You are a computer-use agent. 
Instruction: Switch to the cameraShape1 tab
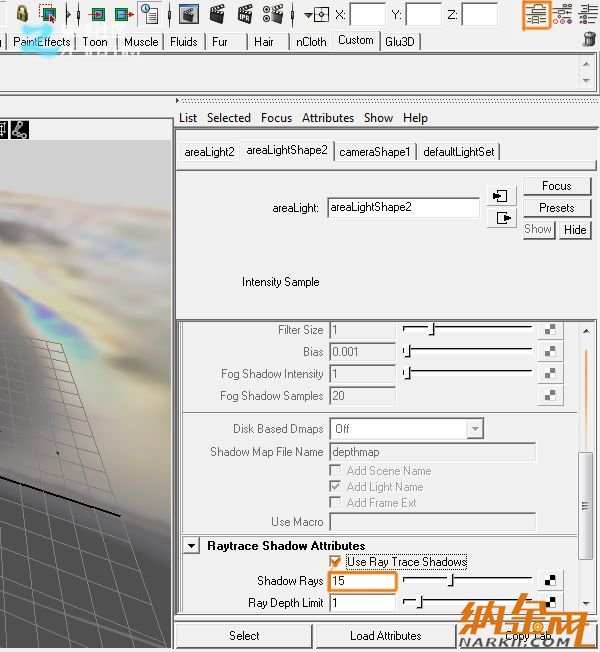click(x=374, y=152)
